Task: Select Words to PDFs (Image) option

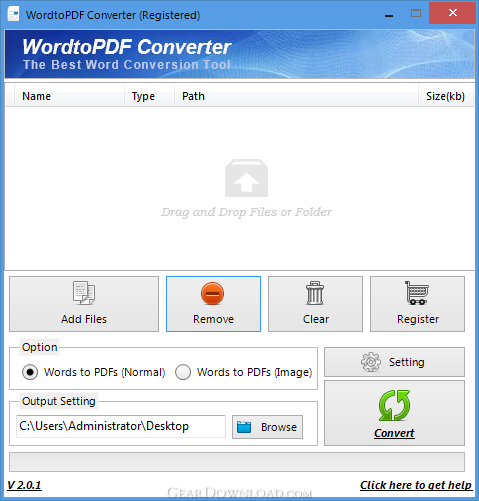Action: (x=183, y=372)
